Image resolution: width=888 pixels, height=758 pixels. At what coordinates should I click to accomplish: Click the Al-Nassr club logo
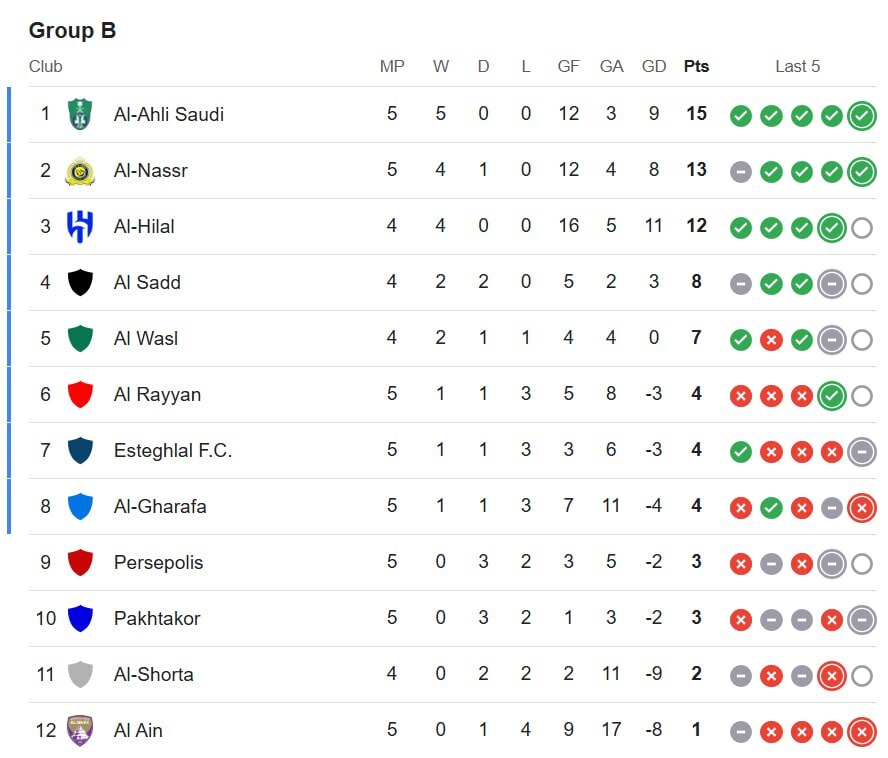click(80, 171)
